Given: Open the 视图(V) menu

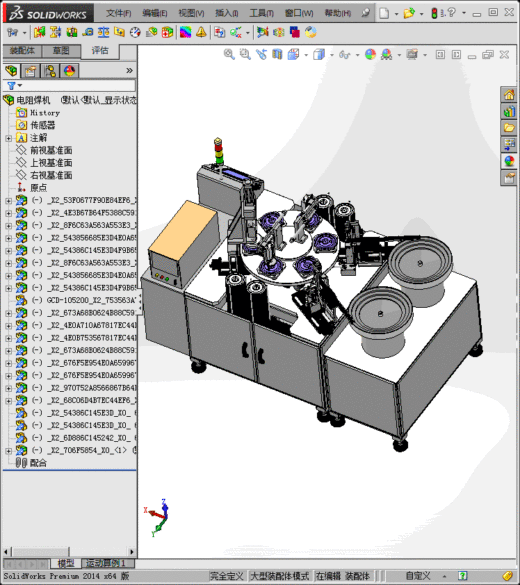Looking at the screenshot, I should coord(191,13).
